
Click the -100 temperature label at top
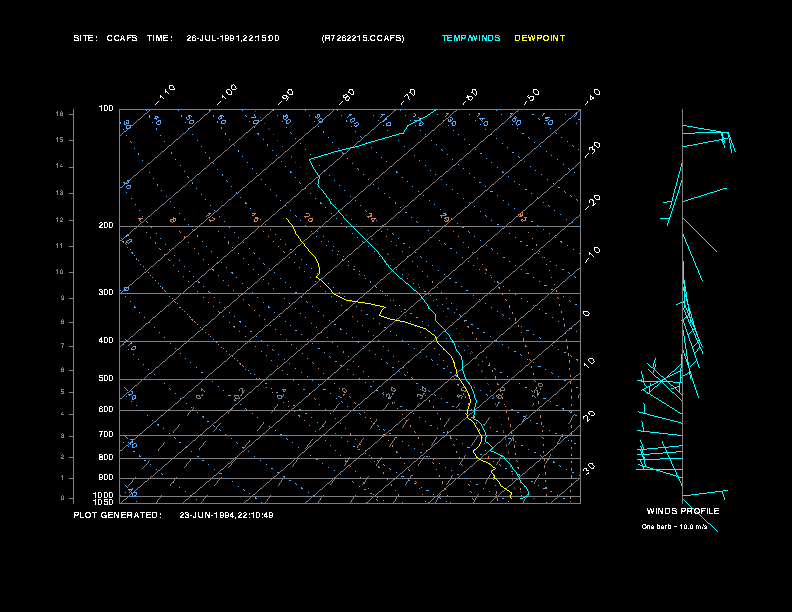coord(227,95)
